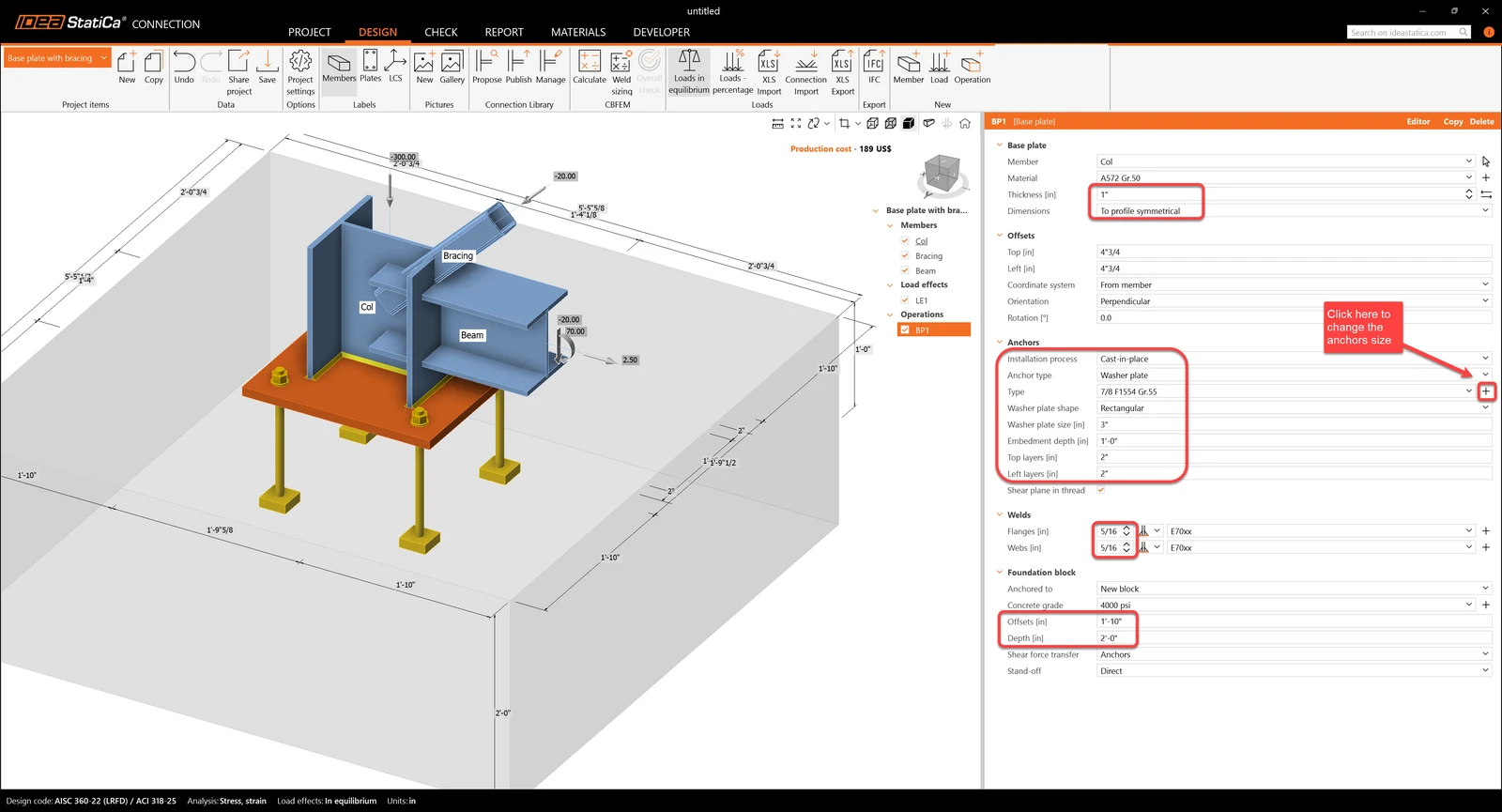Click the Embedment depth input field
This screenshot has width=1502, height=812.
(x=1294, y=441)
